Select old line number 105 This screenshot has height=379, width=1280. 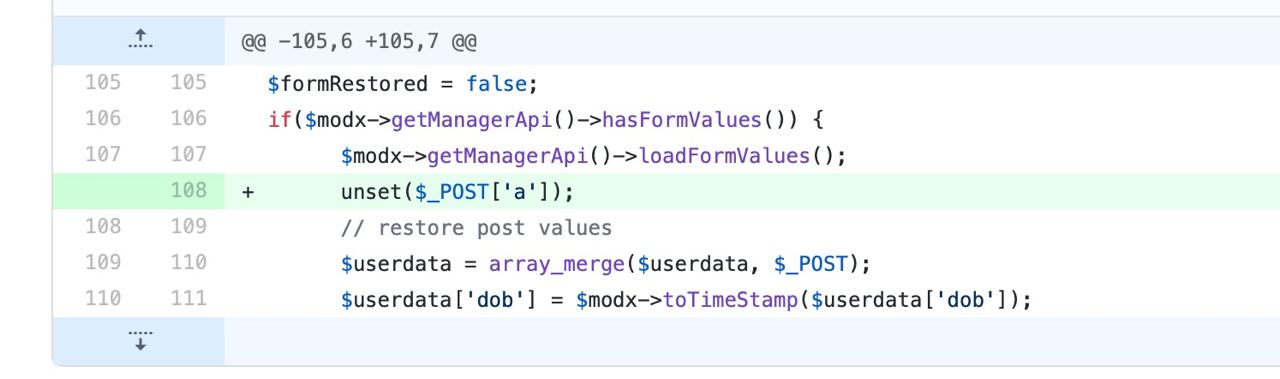point(103,83)
